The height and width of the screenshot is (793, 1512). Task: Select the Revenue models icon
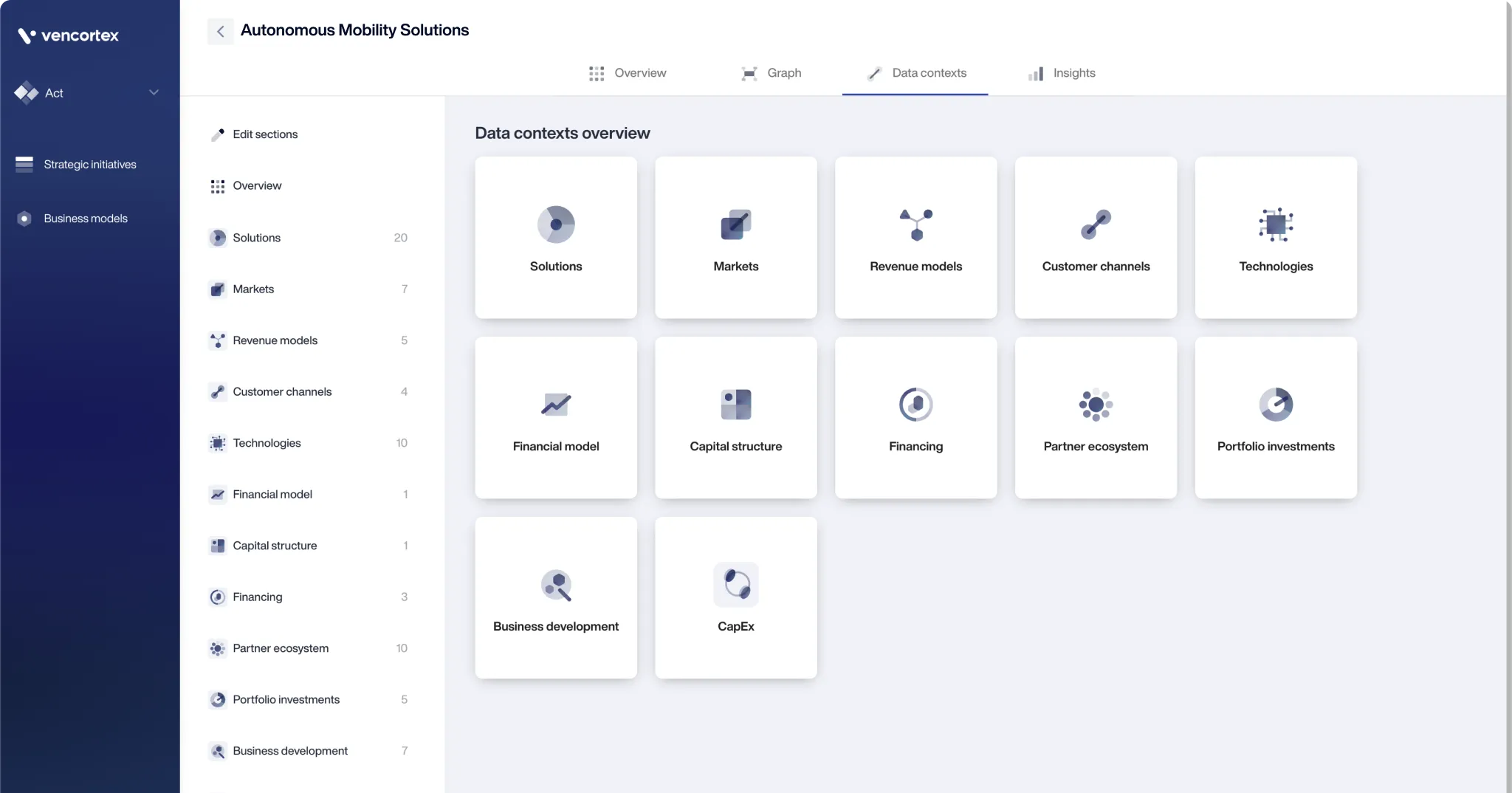pos(217,340)
